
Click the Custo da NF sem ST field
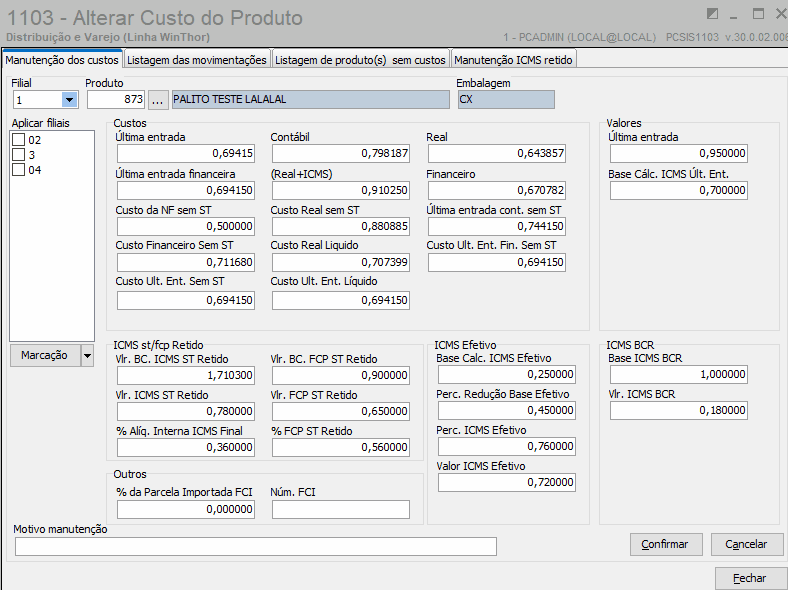[x=186, y=226]
